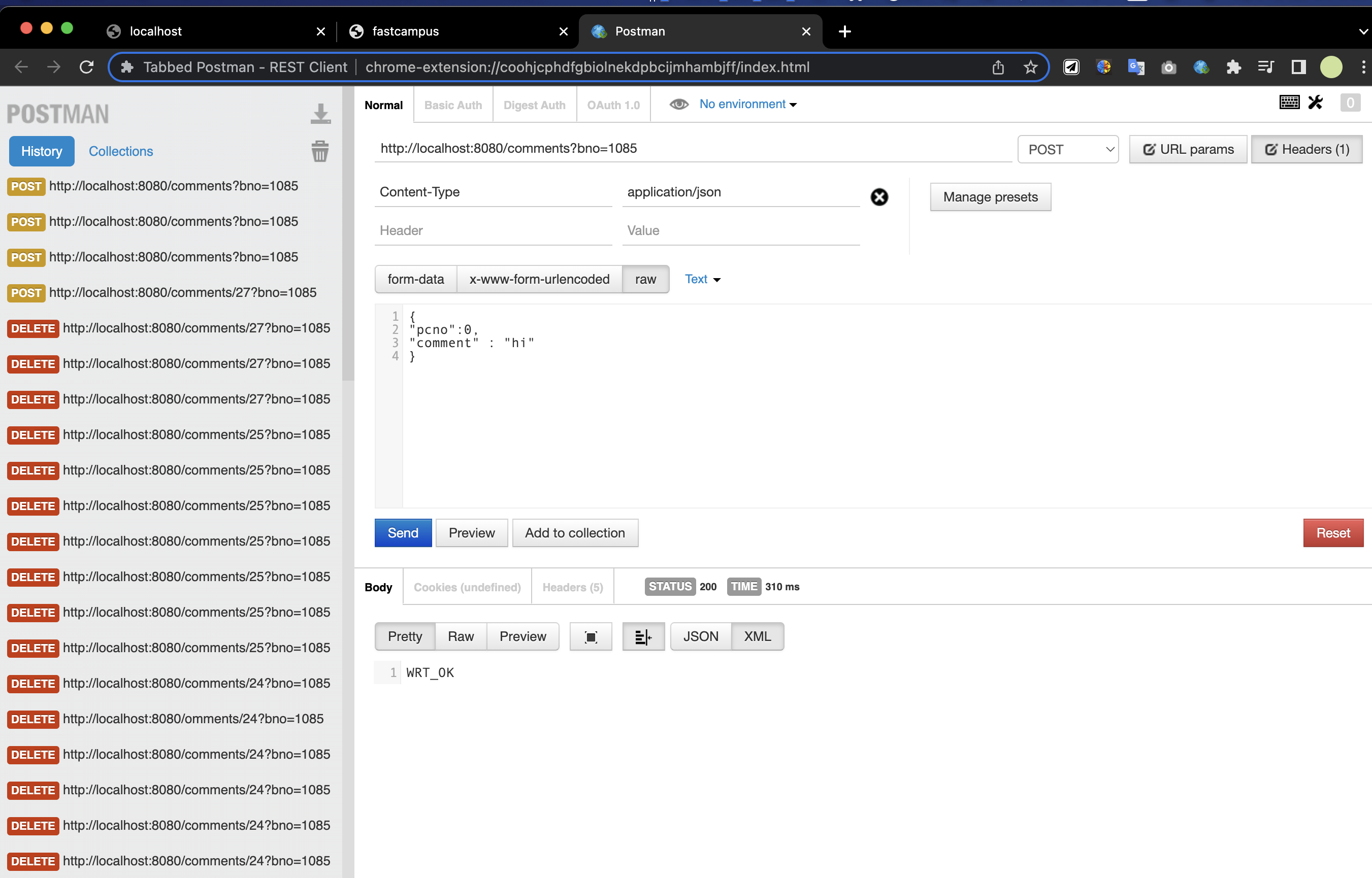Image resolution: width=1372 pixels, height=878 pixels.
Task: Expand the No environment dropdown
Action: coord(747,105)
